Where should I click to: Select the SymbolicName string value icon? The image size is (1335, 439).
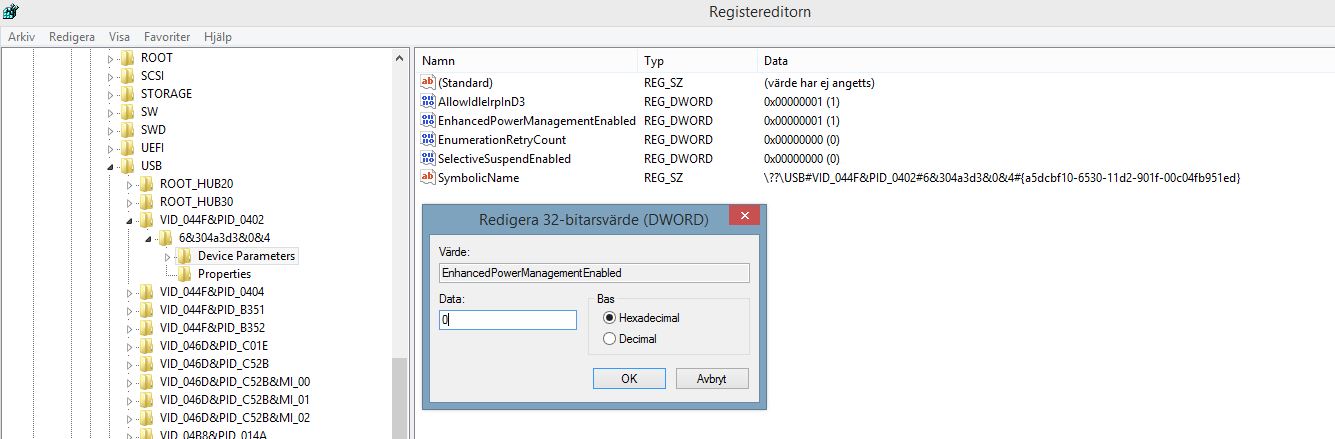point(429,178)
